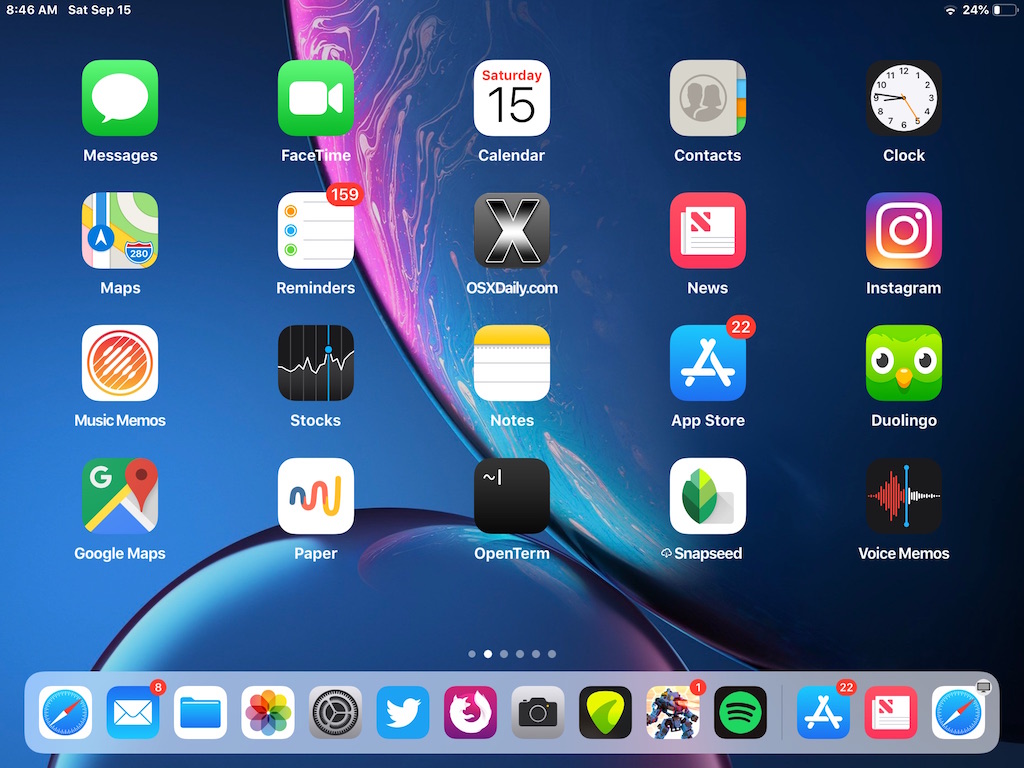Screen dimensions: 1024x768
Task: Open Photos from the dock
Action: (x=268, y=712)
